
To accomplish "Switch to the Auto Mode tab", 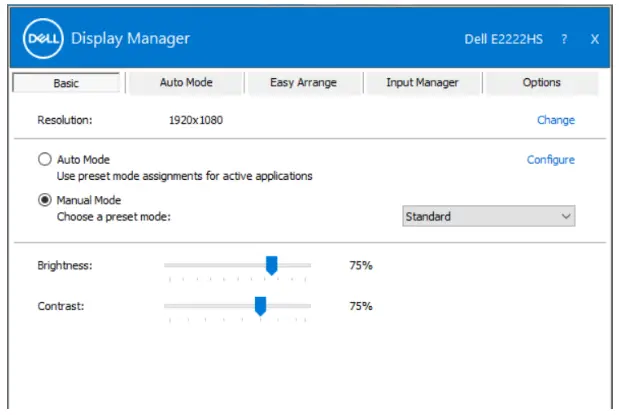I will (186, 83).
